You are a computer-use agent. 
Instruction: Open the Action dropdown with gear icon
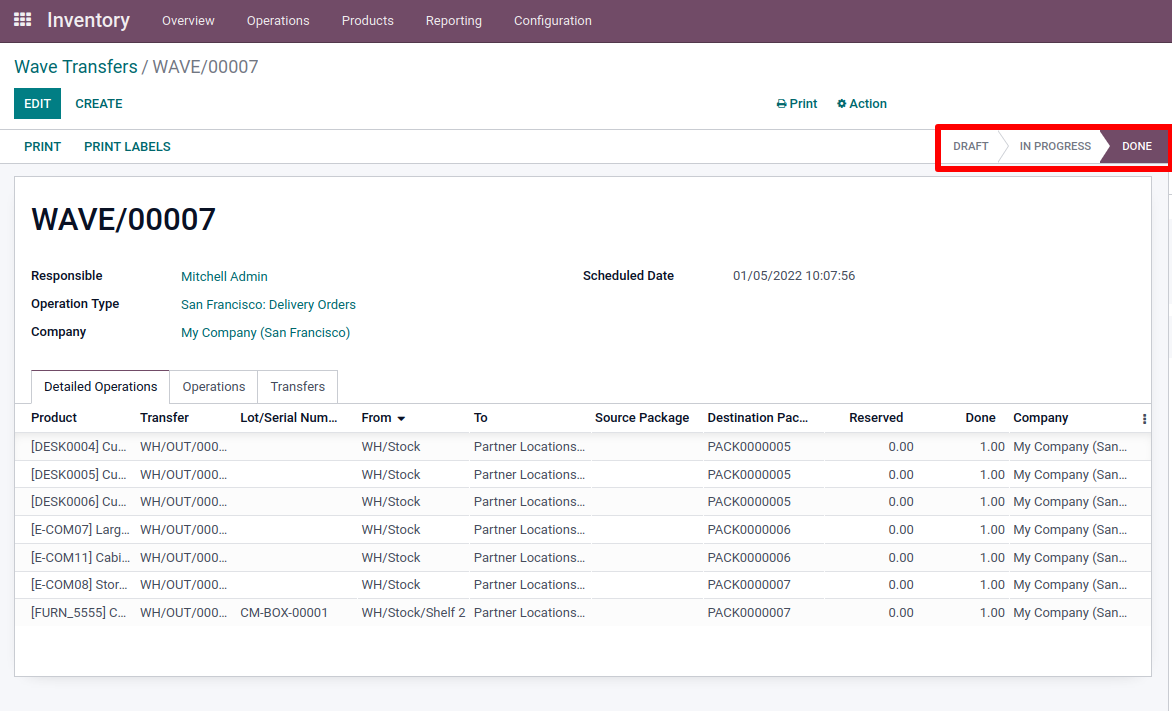tap(862, 104)
